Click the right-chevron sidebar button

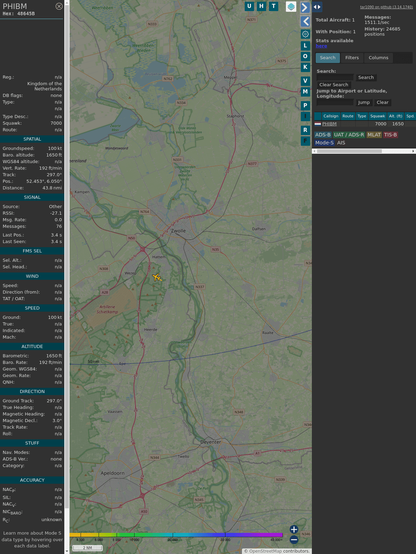click(305, 7)
